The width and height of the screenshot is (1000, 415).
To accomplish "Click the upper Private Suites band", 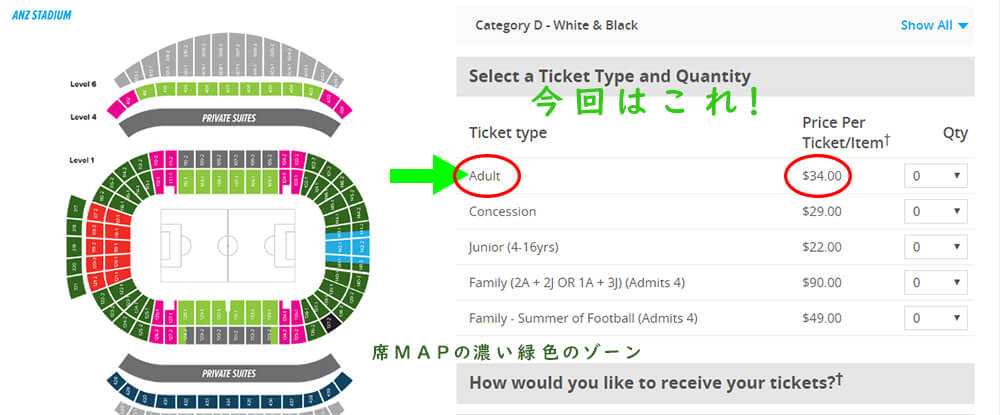I will 229,118.
